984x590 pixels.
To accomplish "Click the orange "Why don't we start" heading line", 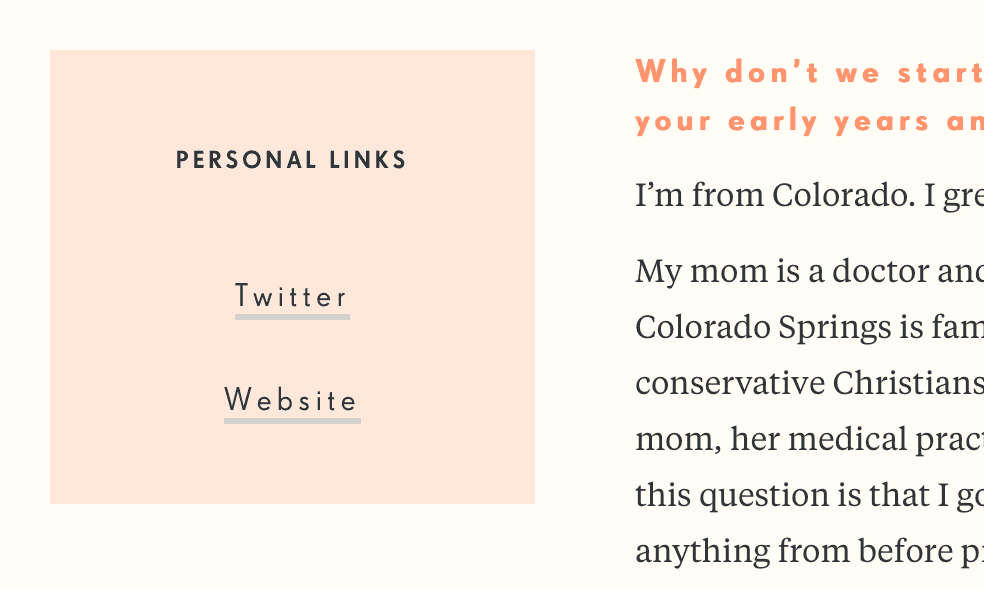I will (x=808, y=73).
